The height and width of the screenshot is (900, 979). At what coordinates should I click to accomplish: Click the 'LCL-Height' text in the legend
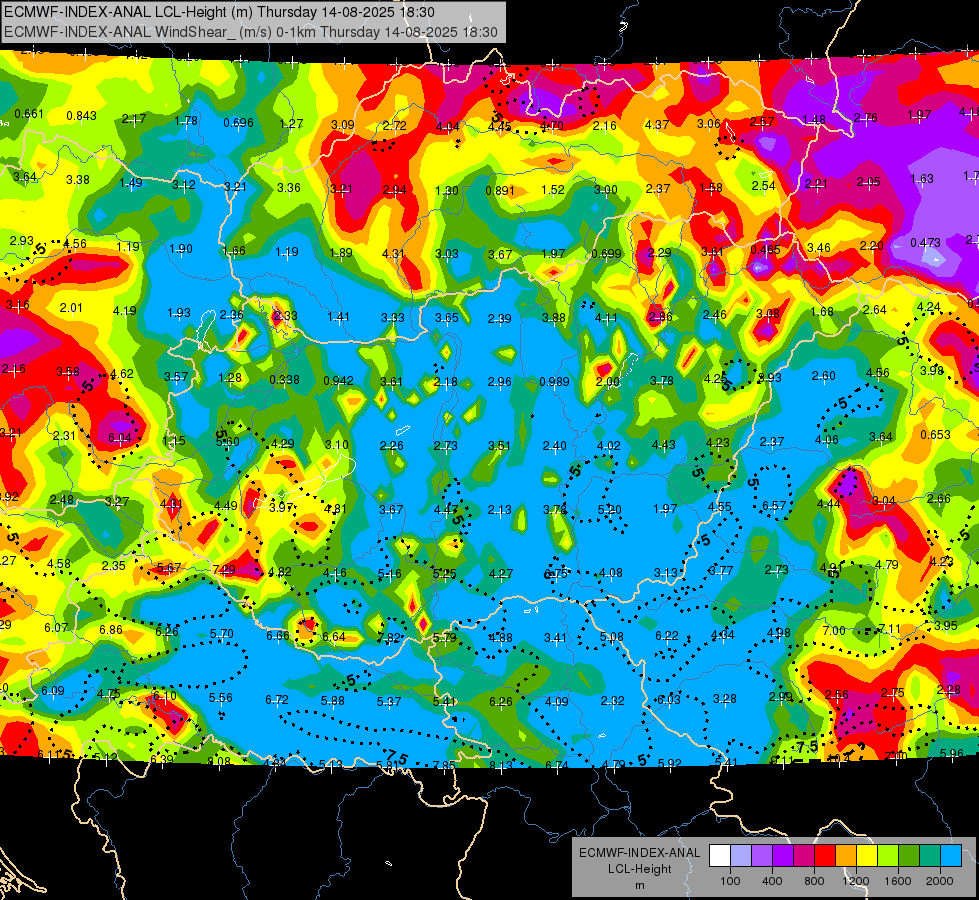[x=640, y=869]
